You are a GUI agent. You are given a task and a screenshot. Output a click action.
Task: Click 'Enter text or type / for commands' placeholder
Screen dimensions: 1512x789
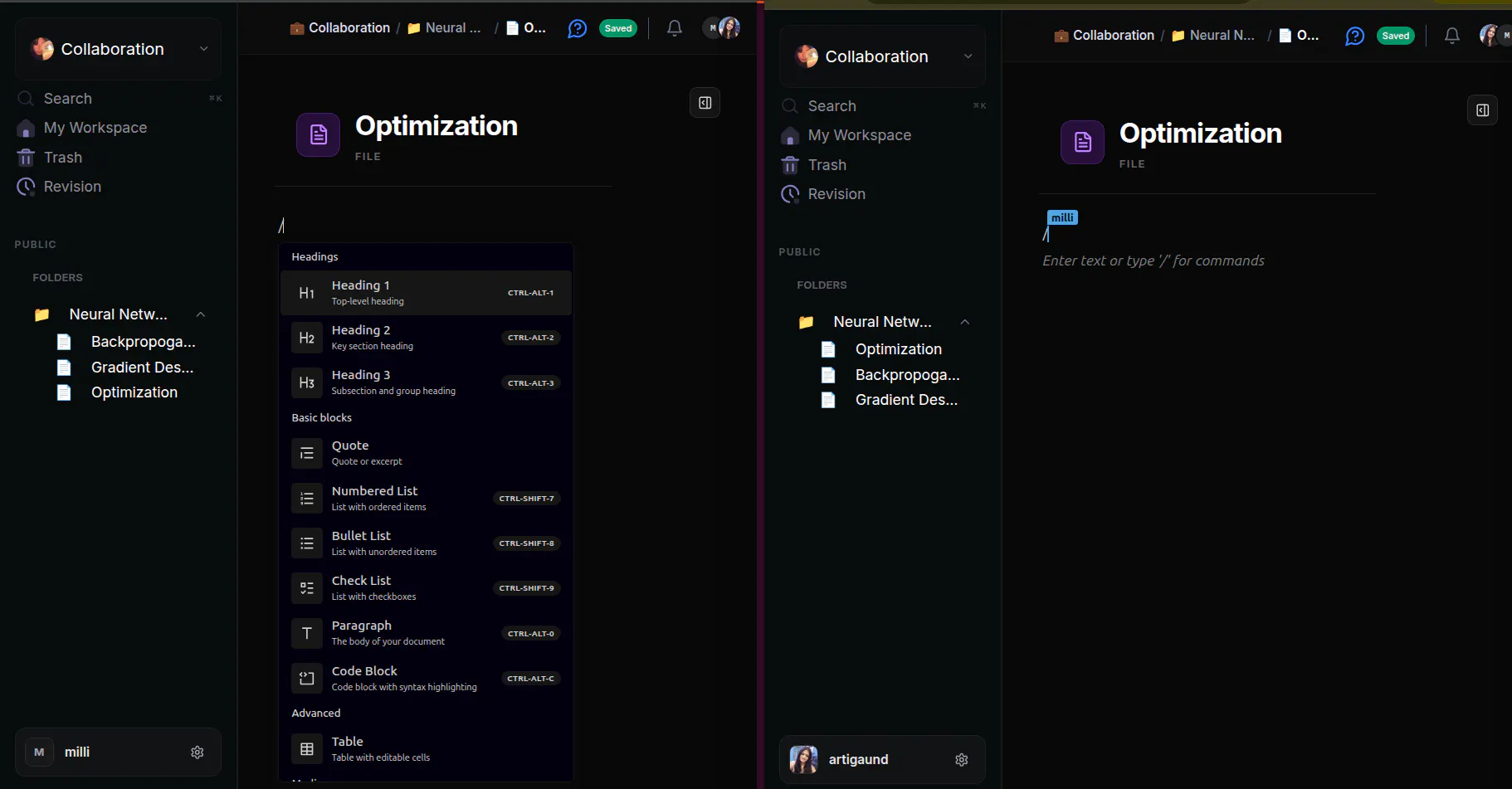[1154, 261]
